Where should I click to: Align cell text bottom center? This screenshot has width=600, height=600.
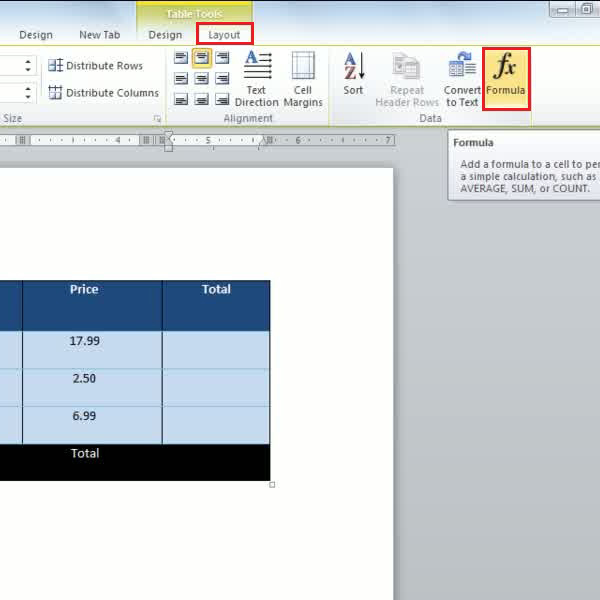click(x=202, y=99)
